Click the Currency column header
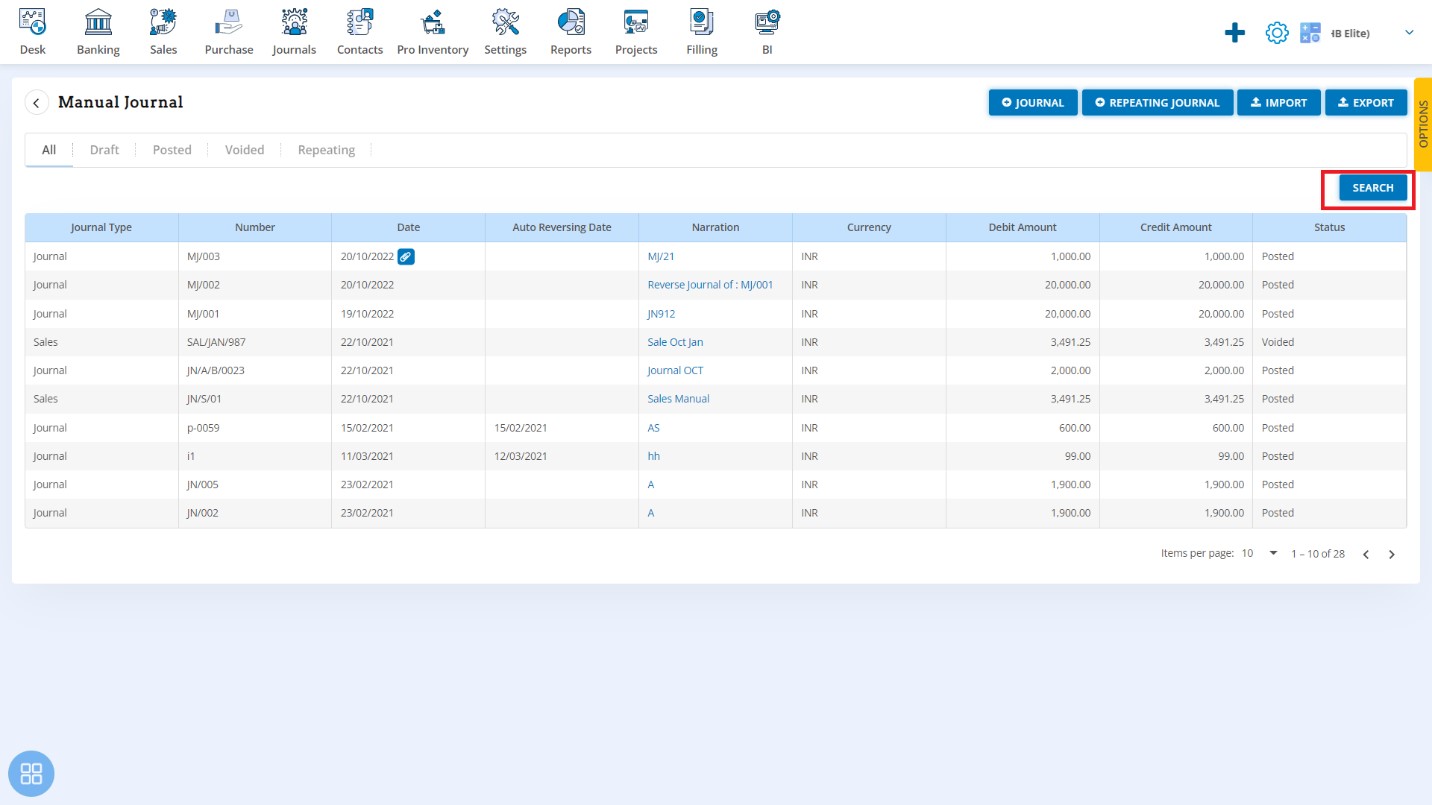Screen dimensions: 1432x805 tap(869, 227)
